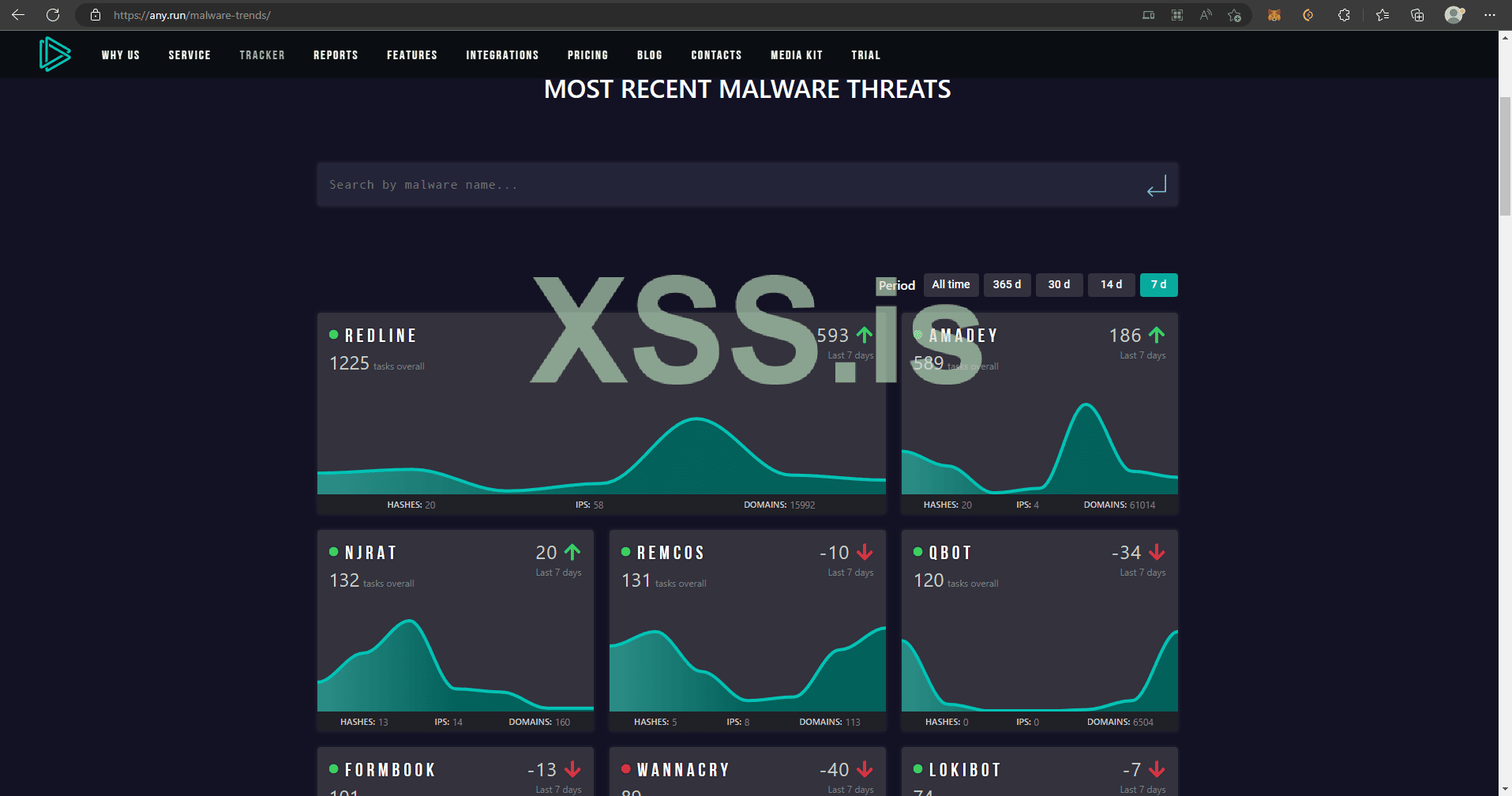The image size is (1512, 796).
Task: Open the REDLINE malware card title
Action: (381, 336)
